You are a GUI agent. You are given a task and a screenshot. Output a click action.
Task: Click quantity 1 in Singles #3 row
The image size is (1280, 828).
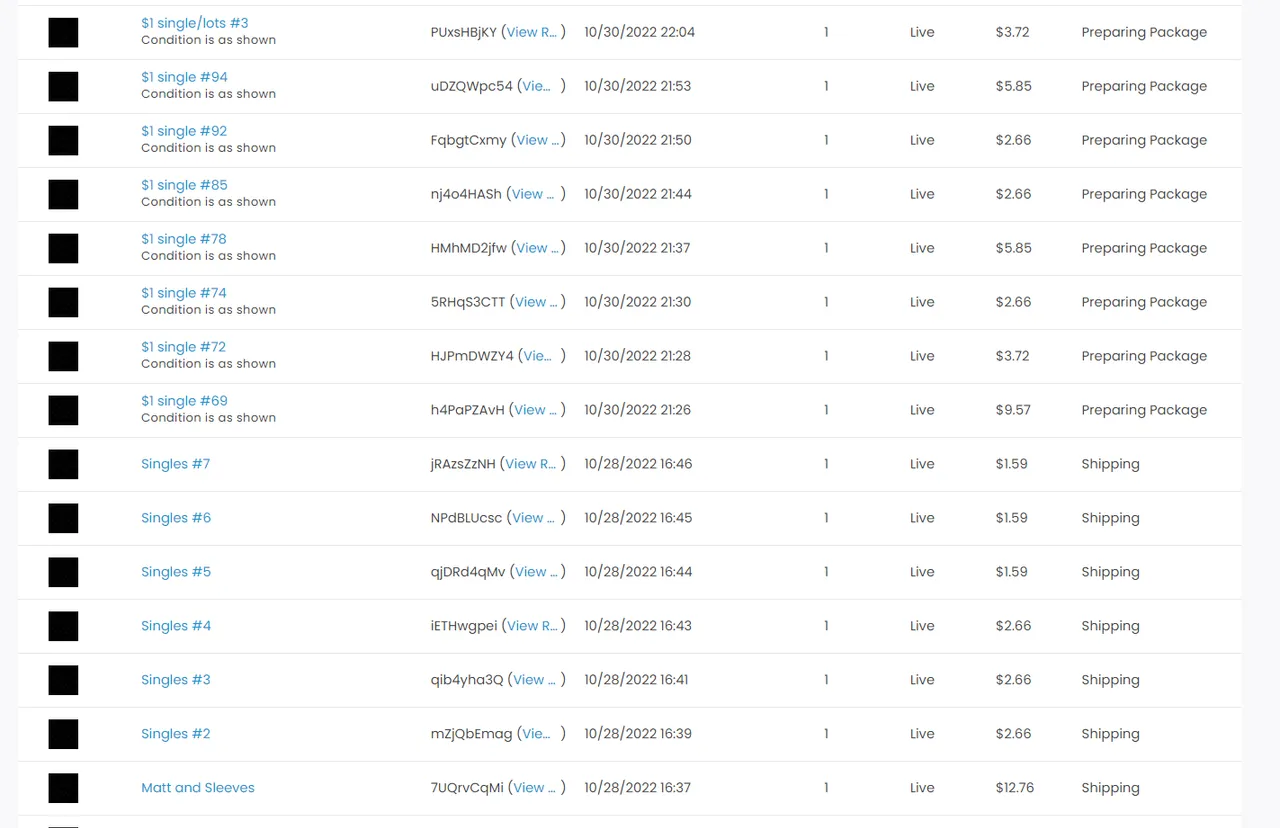[826, 680]
